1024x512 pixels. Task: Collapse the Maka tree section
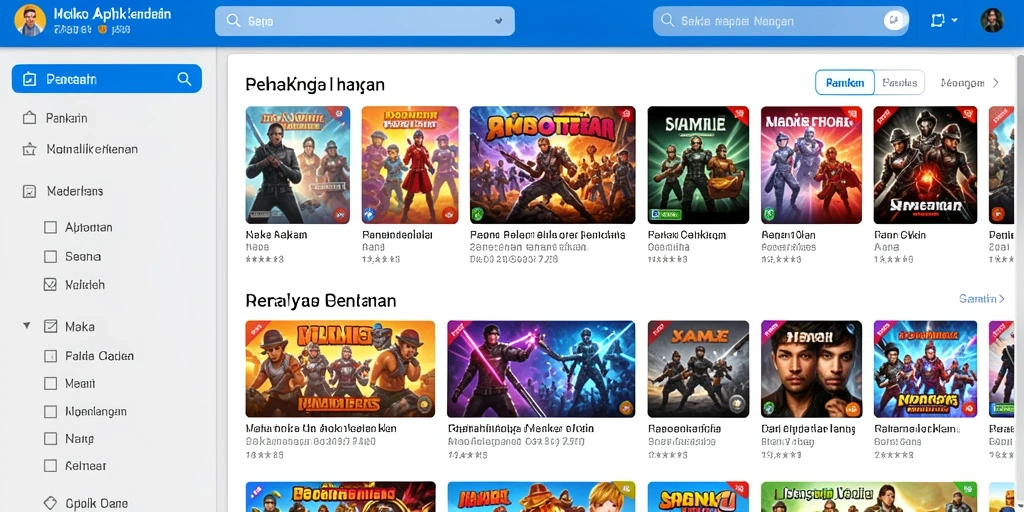pos(27,325)
